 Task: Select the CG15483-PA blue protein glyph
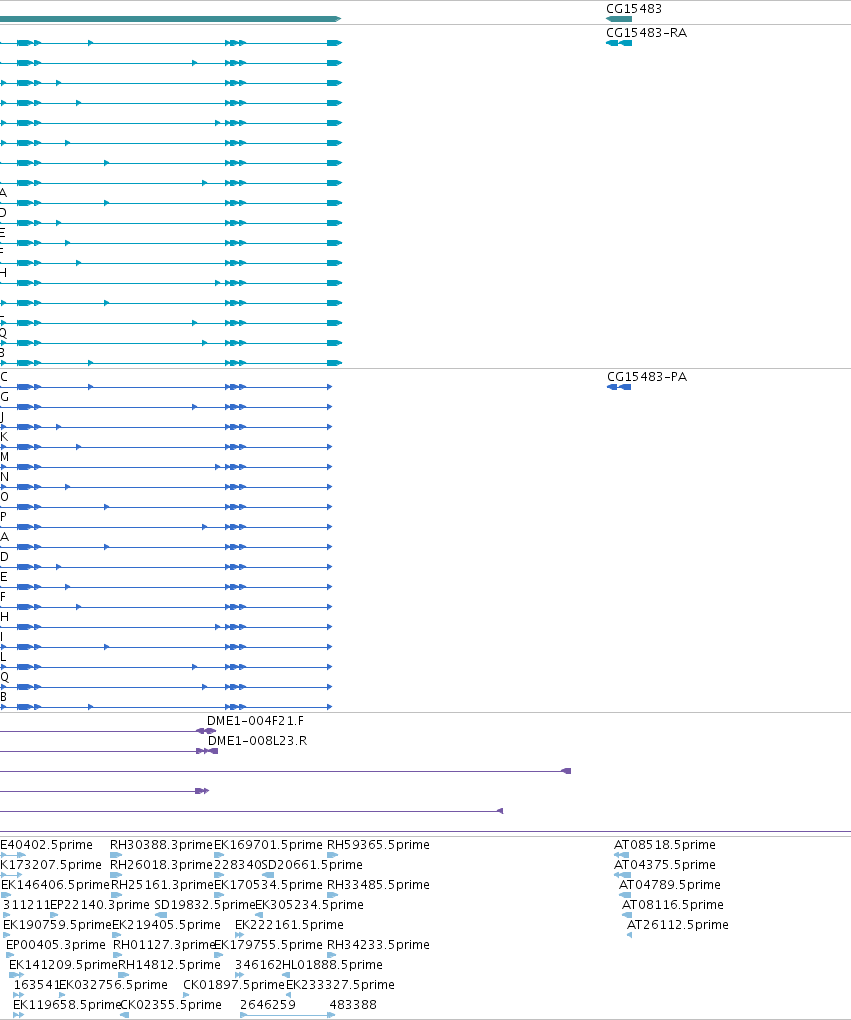click(619, 387)
